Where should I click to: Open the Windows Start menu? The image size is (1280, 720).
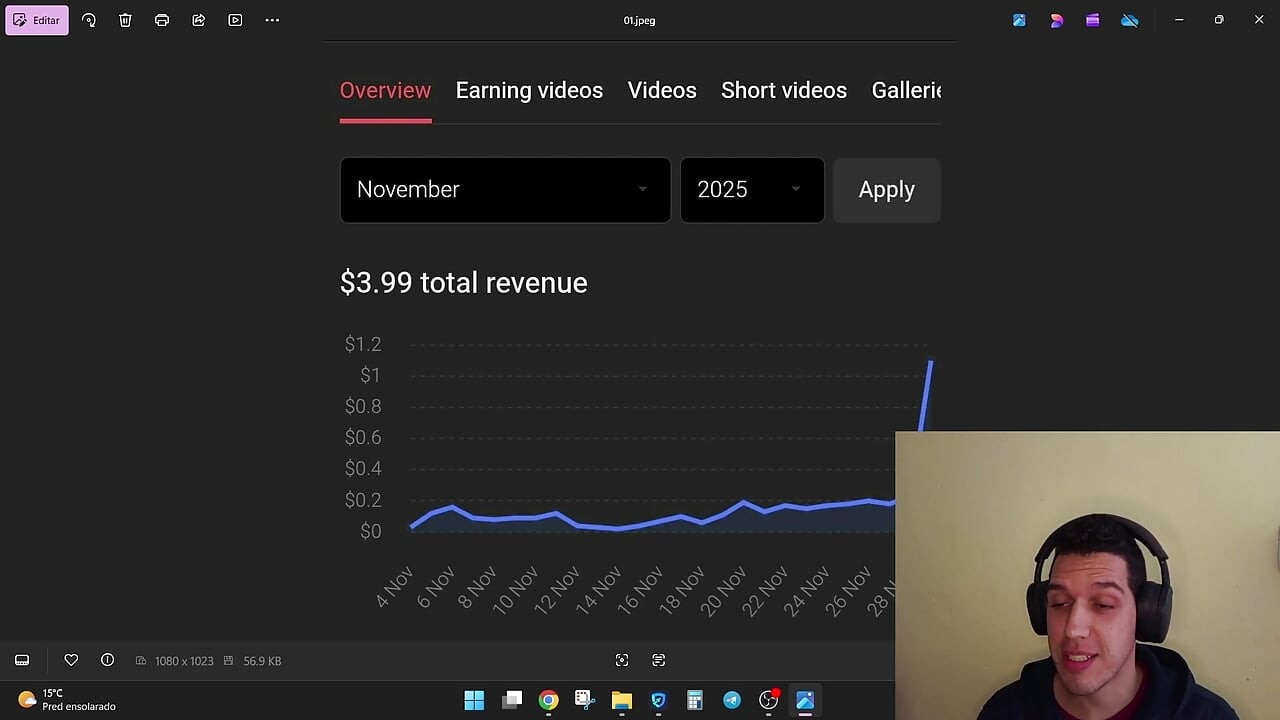tap(474, 700)
